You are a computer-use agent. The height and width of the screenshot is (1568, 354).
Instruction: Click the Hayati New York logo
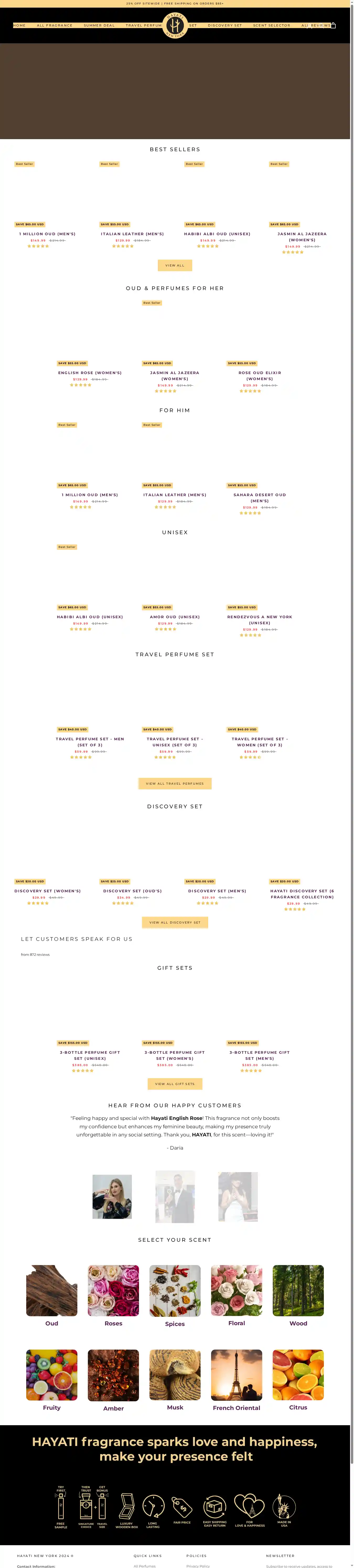[175, 25]
